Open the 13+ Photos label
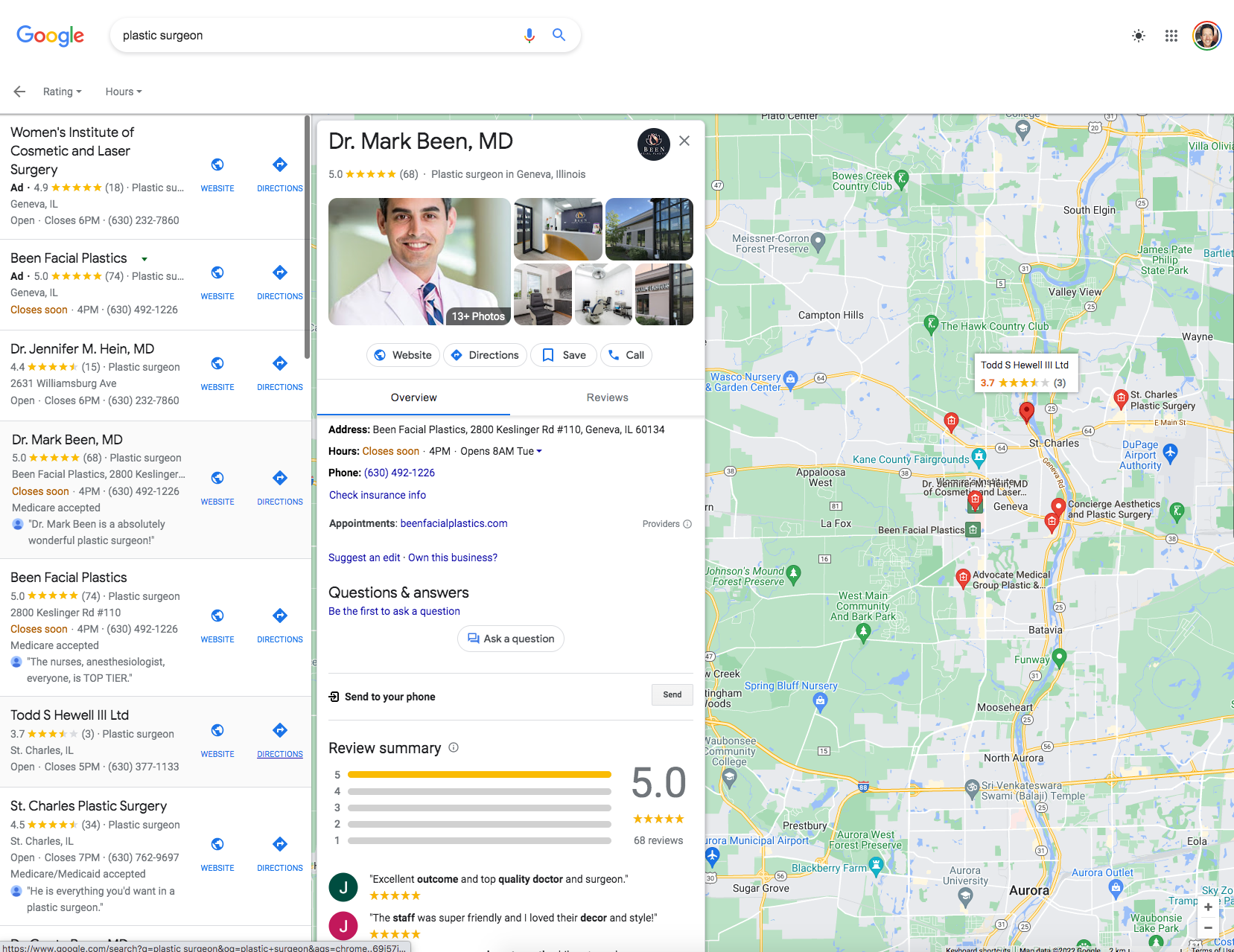Screen dimensions: 1234x952 click(478, 316)
